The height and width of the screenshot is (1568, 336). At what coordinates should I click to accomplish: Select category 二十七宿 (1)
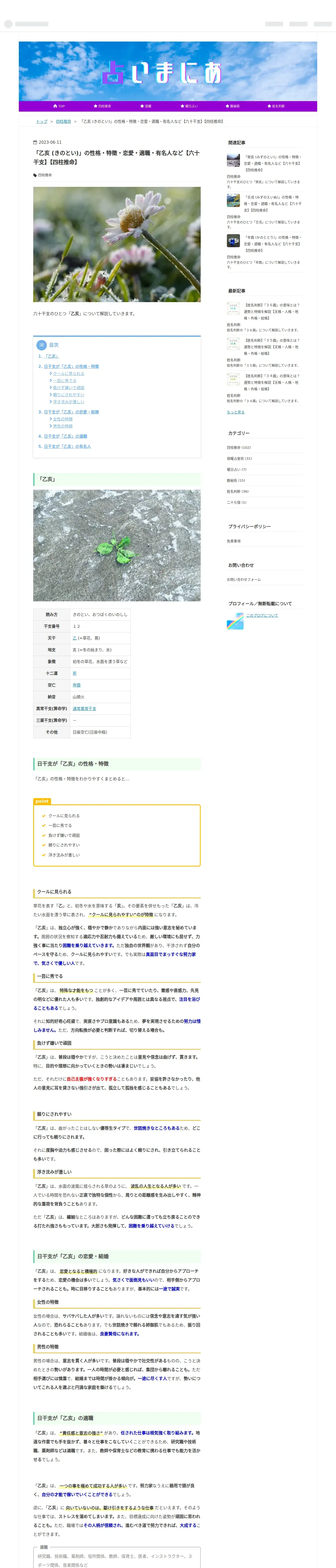click(237, 502)
